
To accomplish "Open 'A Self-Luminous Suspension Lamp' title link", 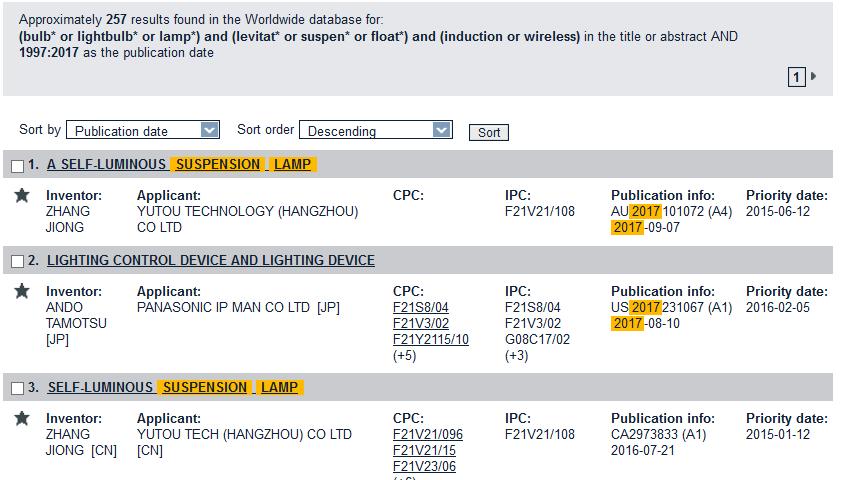I will pyautogui.click(x=180, y=164).
